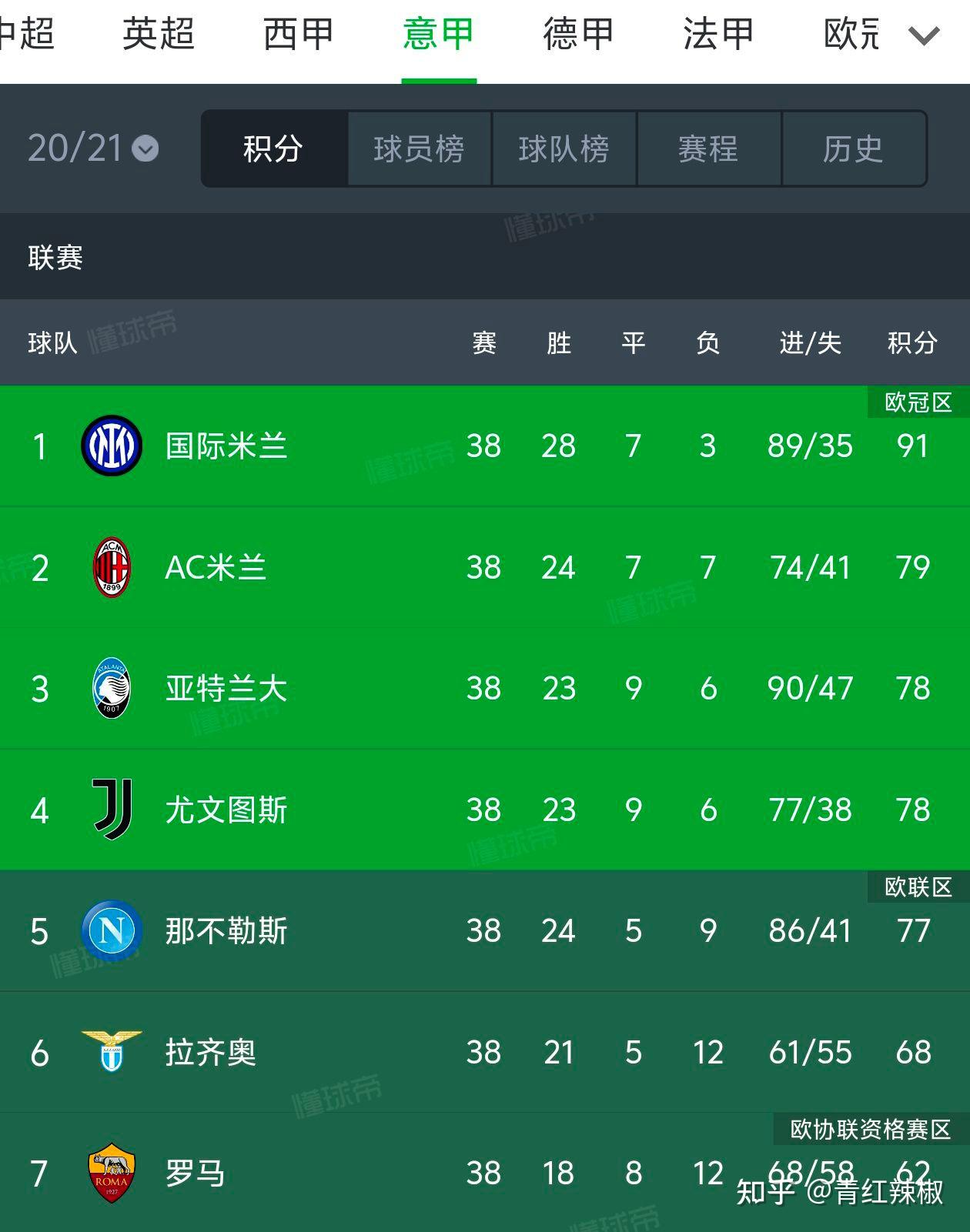
Task: Open the 20/21 season dropdown
Action: tap(93, 148)
